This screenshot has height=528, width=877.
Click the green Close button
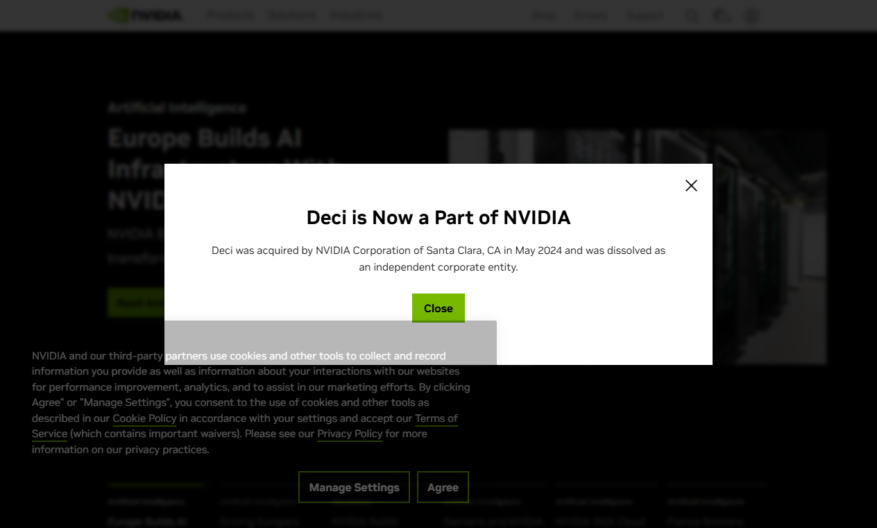point(438,308)
